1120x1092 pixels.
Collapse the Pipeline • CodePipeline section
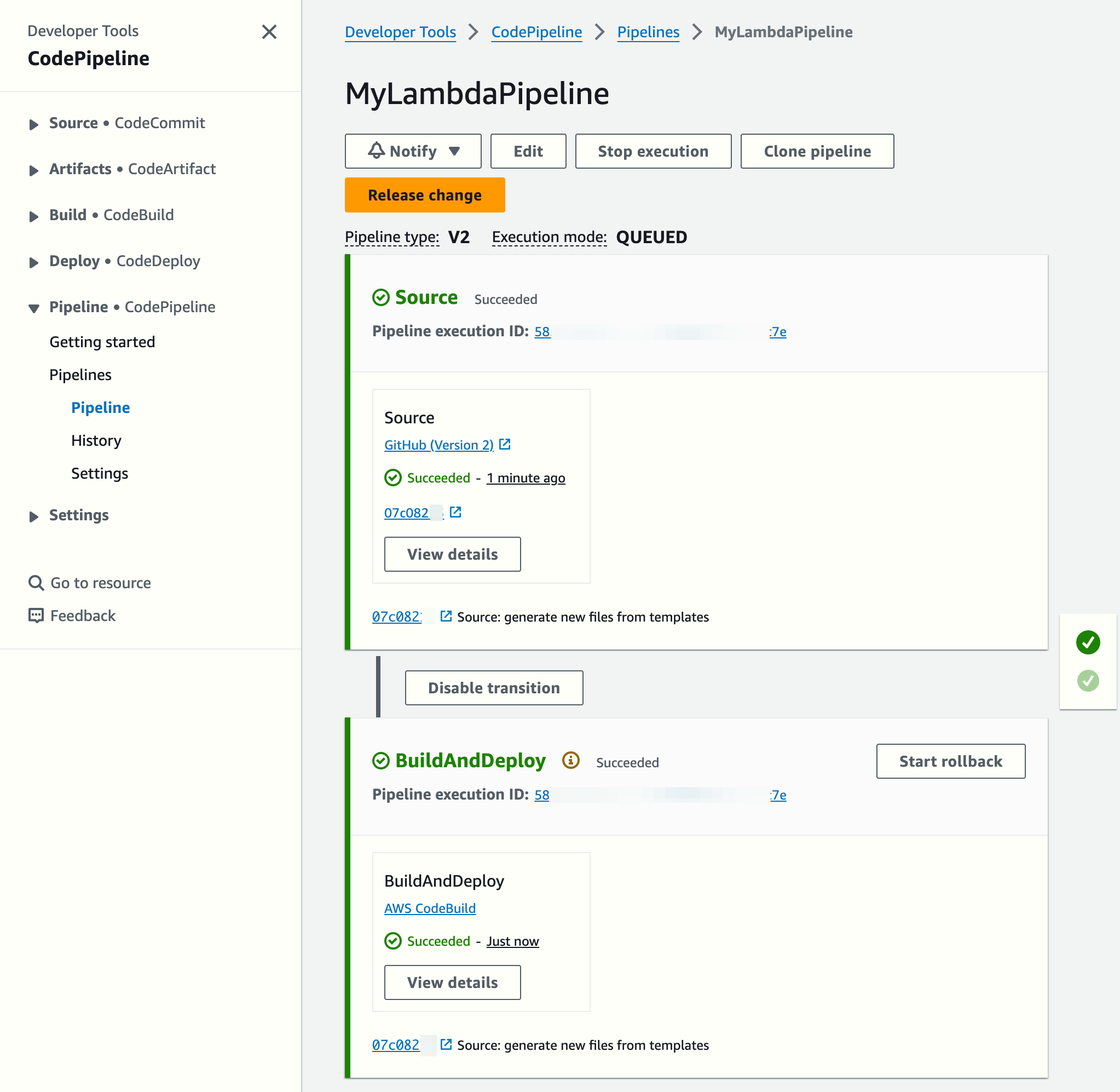click(33, 308)
